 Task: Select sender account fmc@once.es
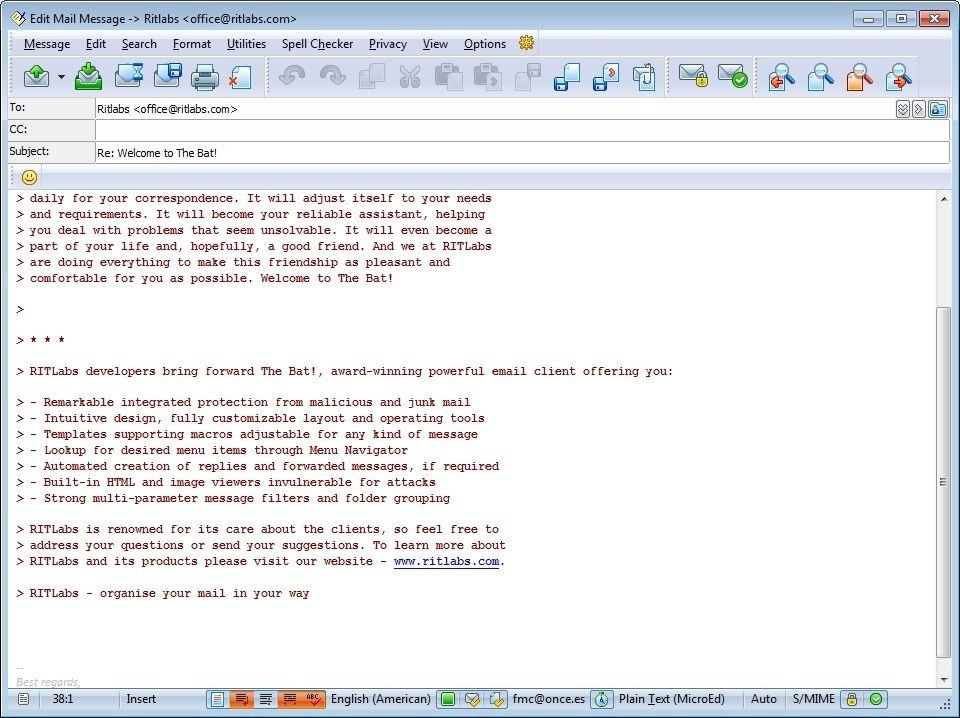point(549,699)
